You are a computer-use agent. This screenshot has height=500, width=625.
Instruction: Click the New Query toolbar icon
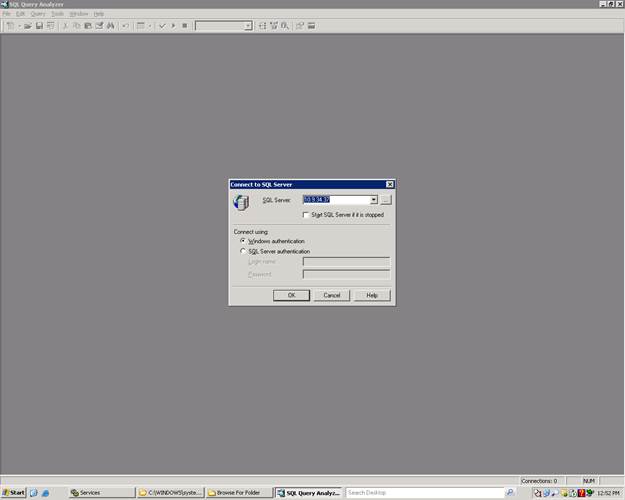click(x=10, y=26)
